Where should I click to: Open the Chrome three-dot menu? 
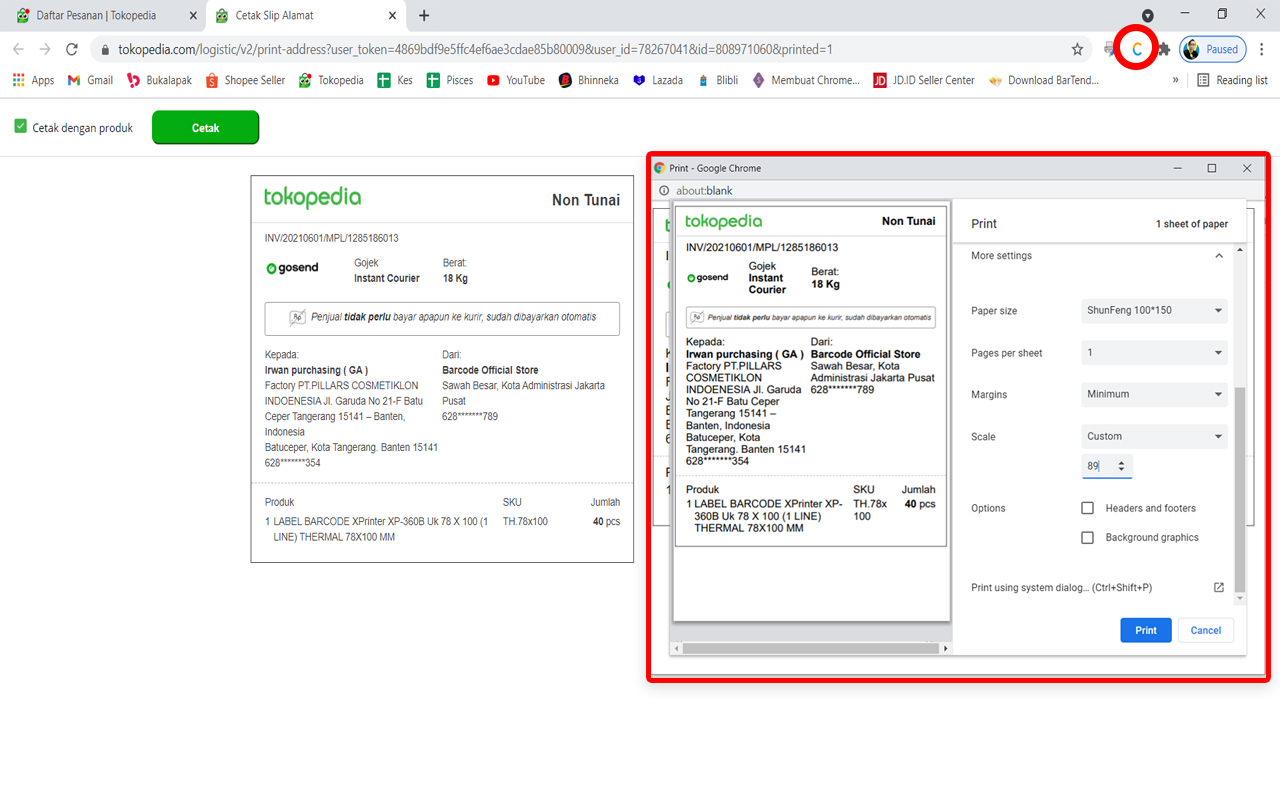[1261, 49]
